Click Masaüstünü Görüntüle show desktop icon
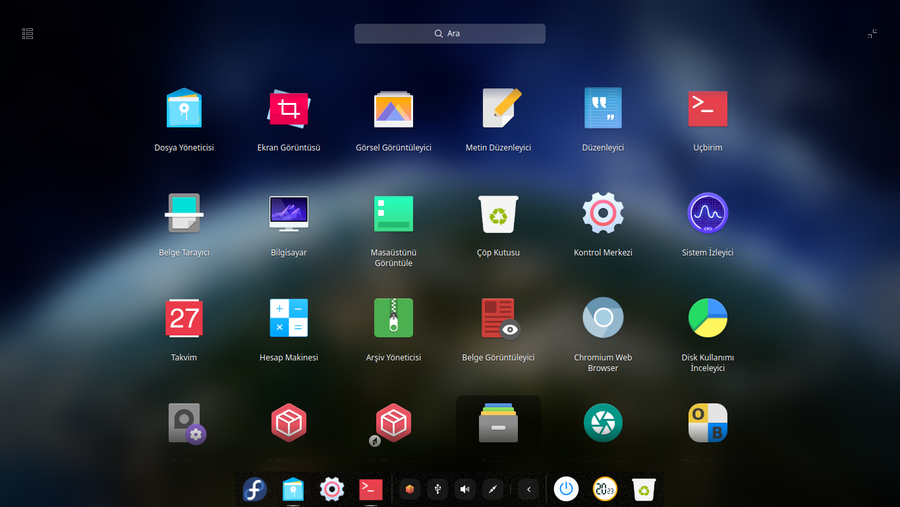The height and width of the screenshot is (507, 900). pos(393,213)
